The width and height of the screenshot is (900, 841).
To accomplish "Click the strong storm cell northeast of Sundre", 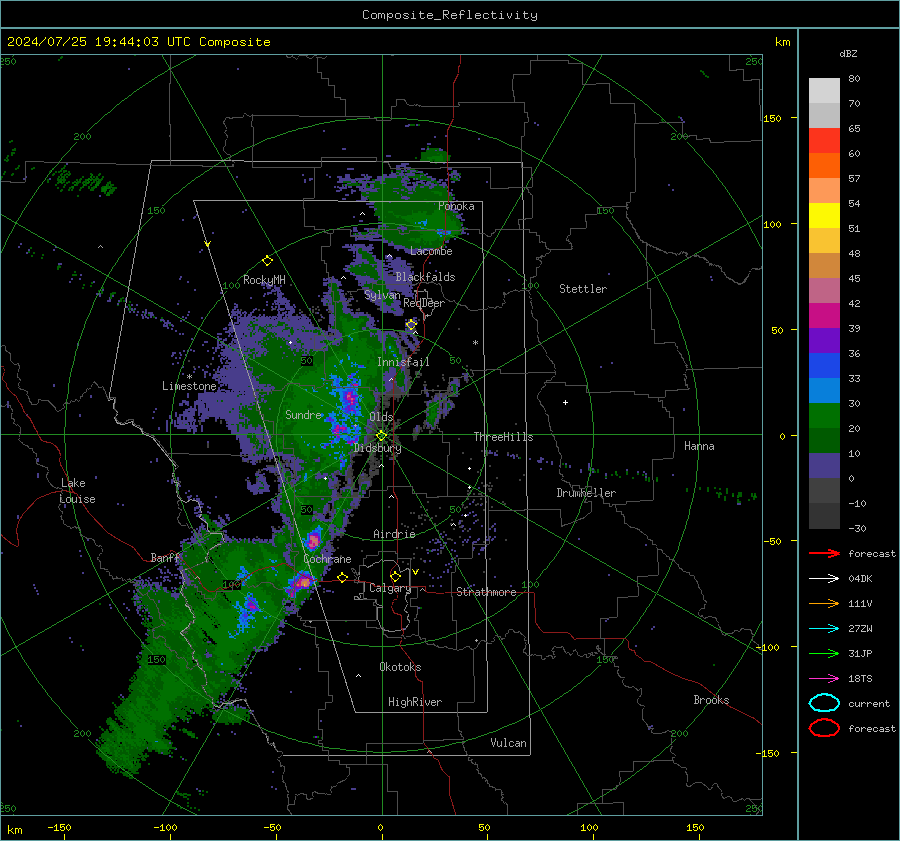I will pyautogui.click(x=350, y=396).
